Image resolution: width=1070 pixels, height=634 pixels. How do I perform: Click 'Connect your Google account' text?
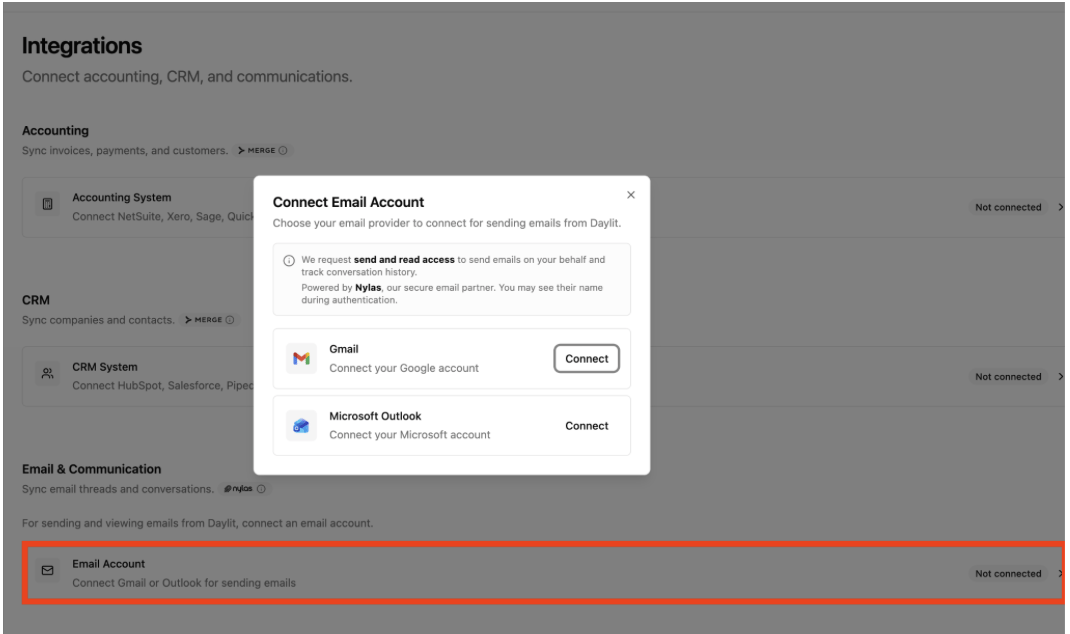(x=404, y=368)
